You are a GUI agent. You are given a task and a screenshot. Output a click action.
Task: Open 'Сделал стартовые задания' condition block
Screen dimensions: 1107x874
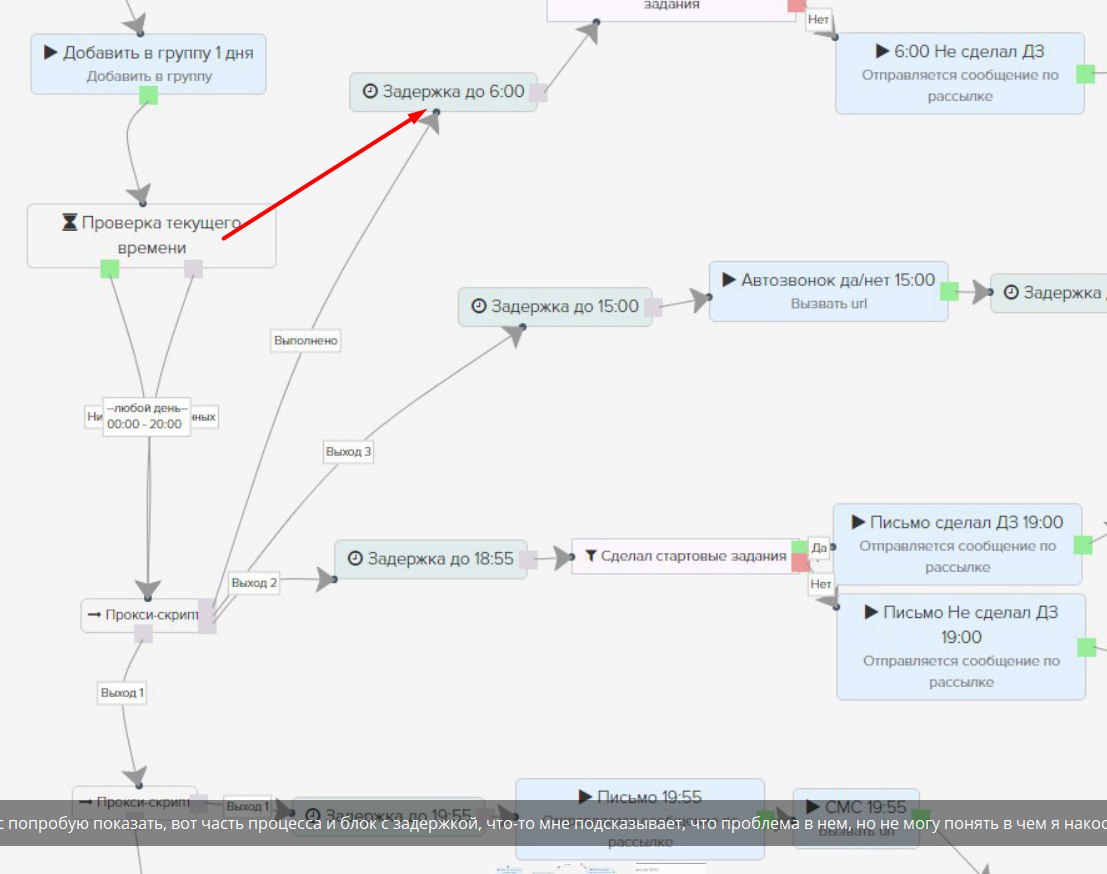click(x=685, y=556)
